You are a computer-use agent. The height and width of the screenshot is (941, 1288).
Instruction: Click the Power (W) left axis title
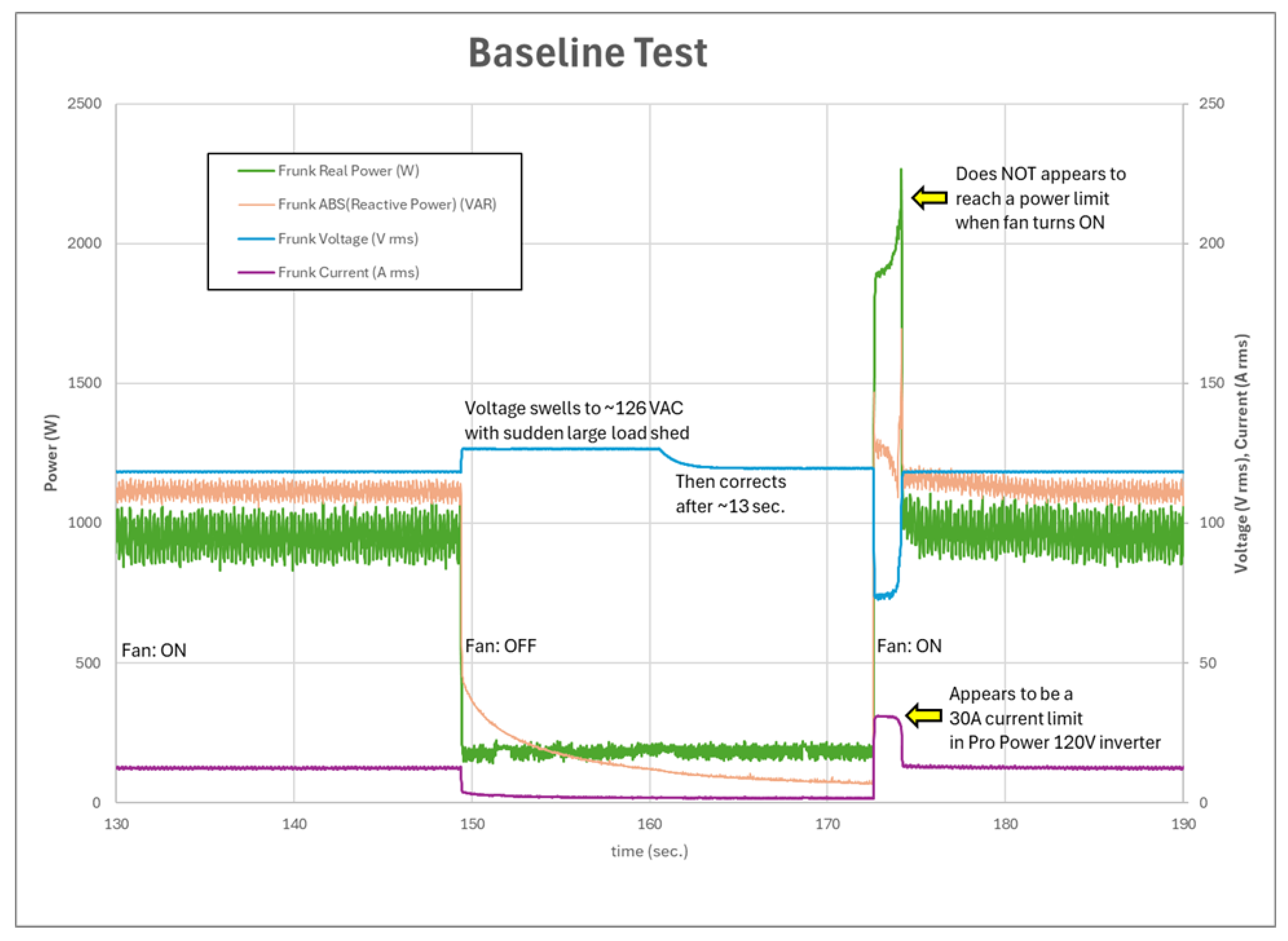(x=51, y=453)
